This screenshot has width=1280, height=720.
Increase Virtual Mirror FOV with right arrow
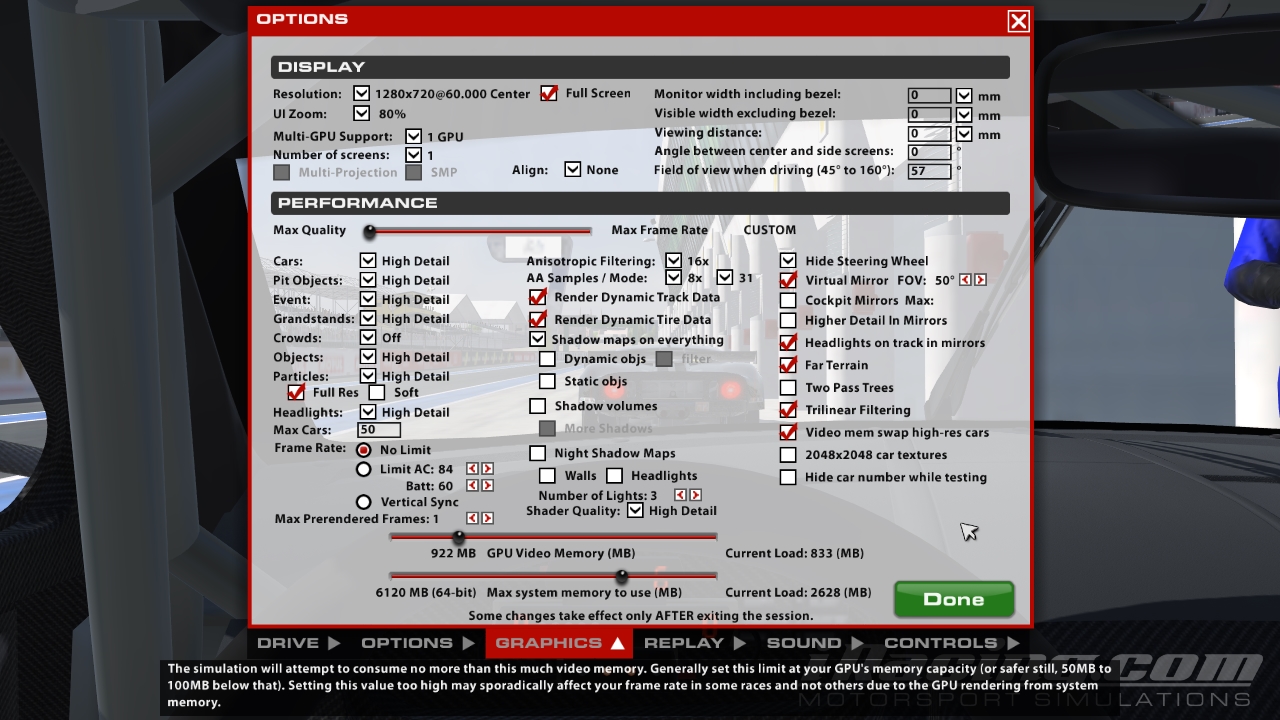[x=981, y=281]
